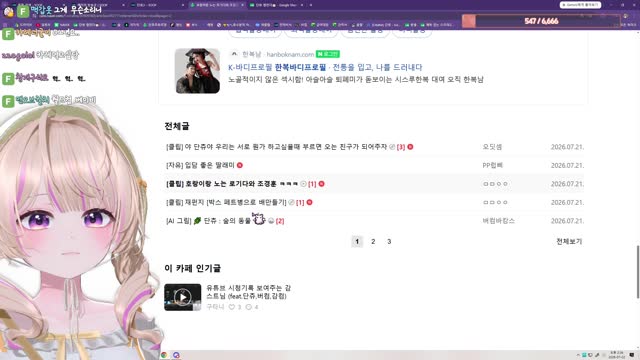Screen dimensions: 640x360
Task: Click the heart like icon under popular post
Action: coord(231,307)
